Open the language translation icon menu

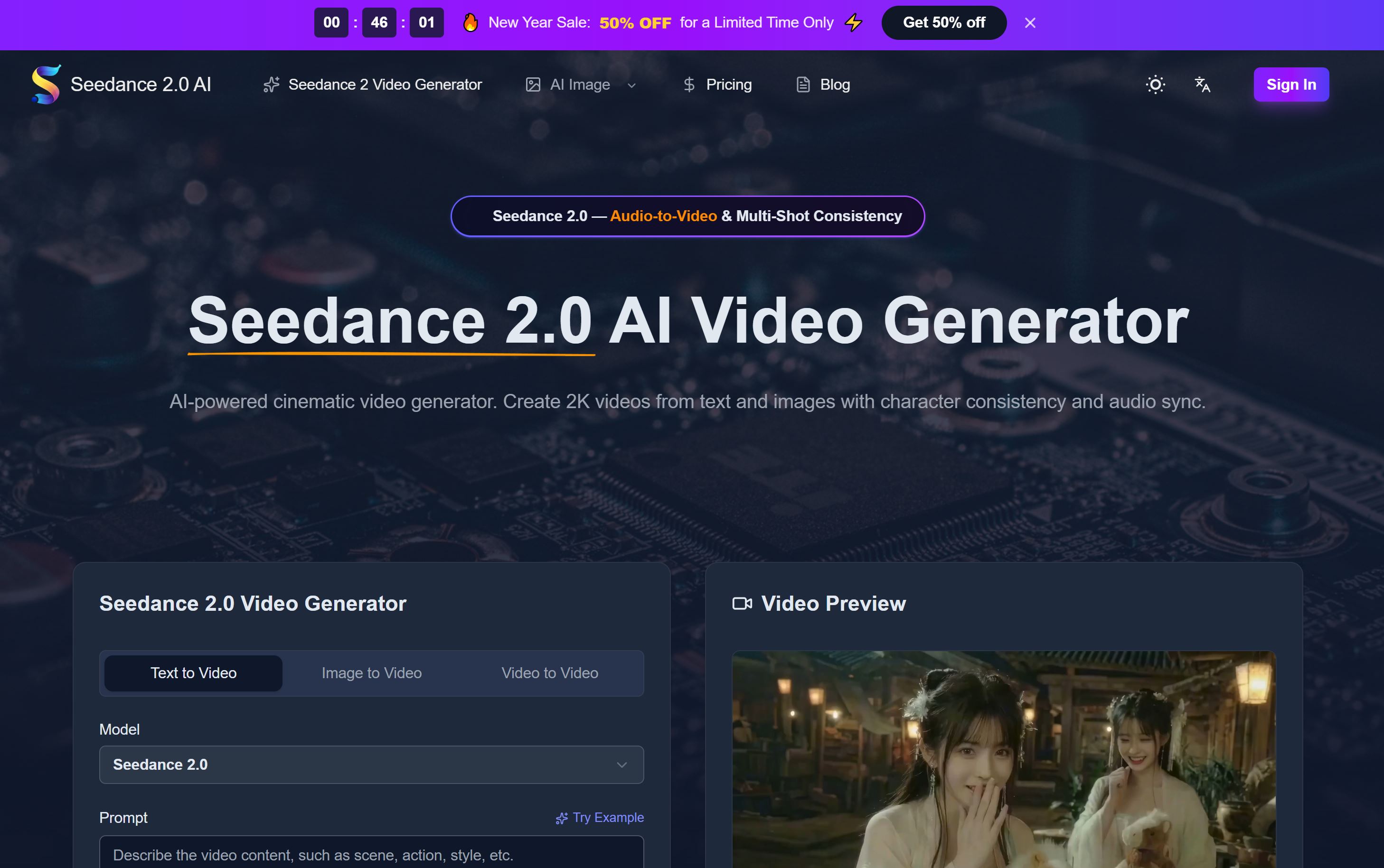(1203, 84)
